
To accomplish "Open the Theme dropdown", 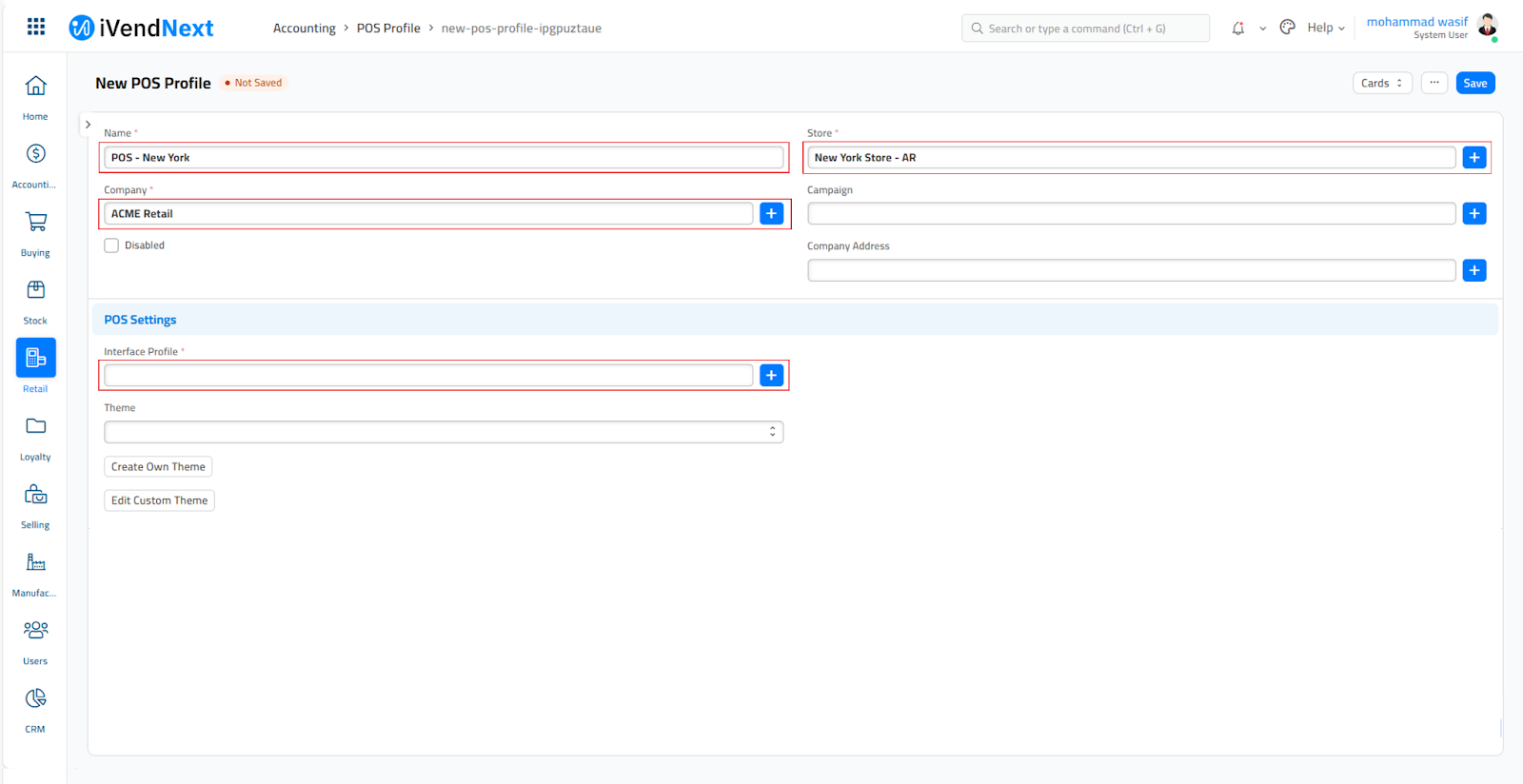I will point(444,432).
